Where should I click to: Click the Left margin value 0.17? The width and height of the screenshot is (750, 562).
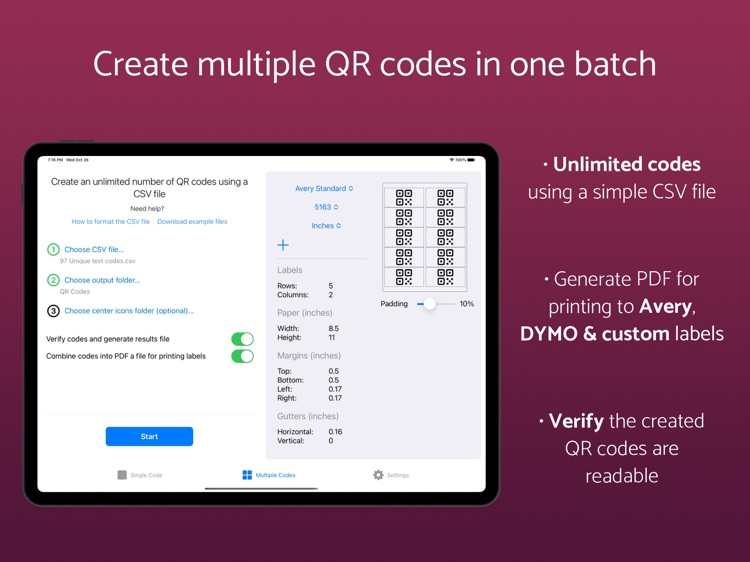point(335,389)
